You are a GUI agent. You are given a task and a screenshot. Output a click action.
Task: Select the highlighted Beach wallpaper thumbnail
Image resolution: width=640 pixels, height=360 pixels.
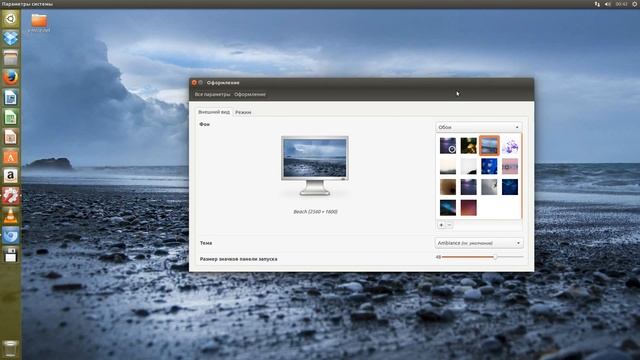click(x=489, y=146)
